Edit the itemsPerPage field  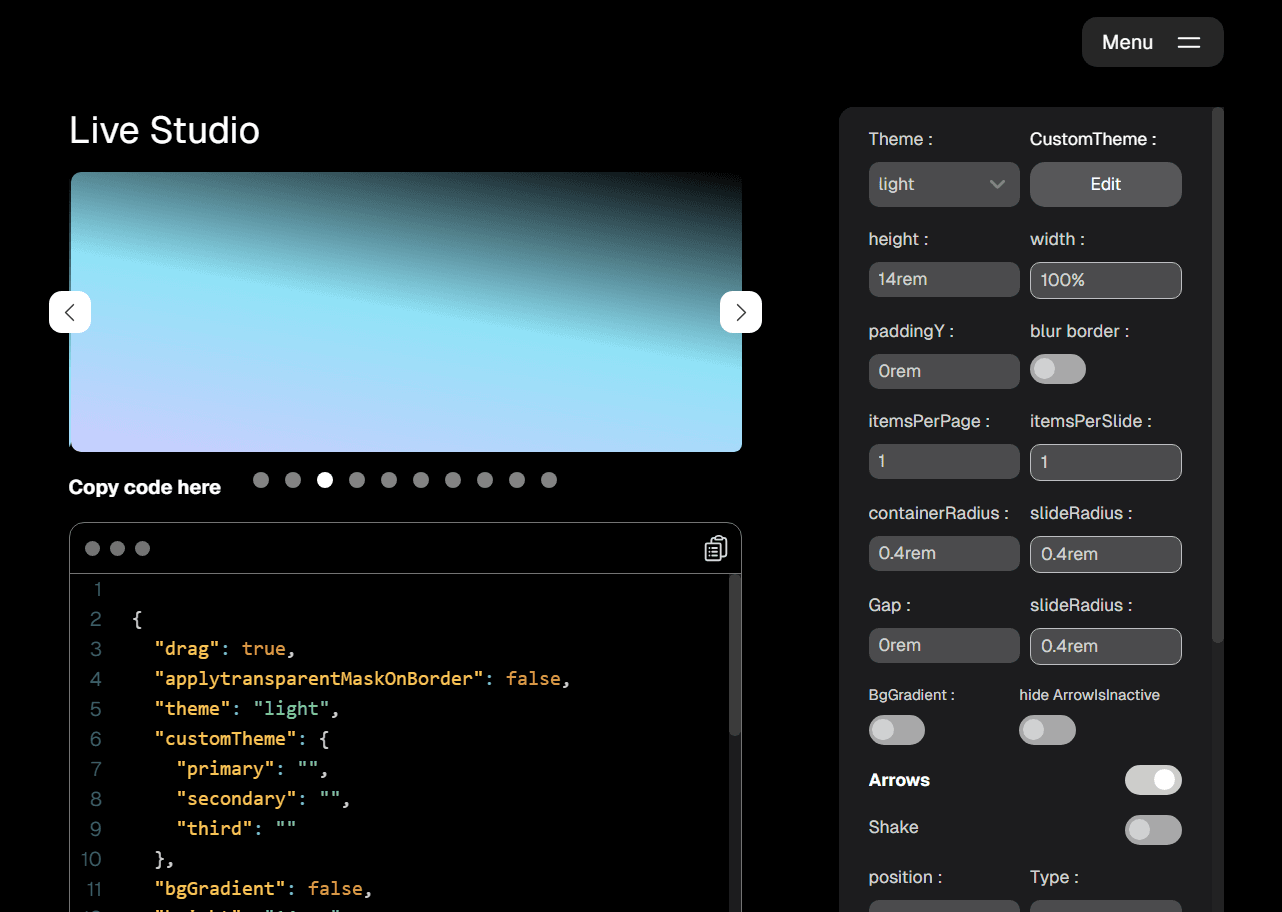944,462
